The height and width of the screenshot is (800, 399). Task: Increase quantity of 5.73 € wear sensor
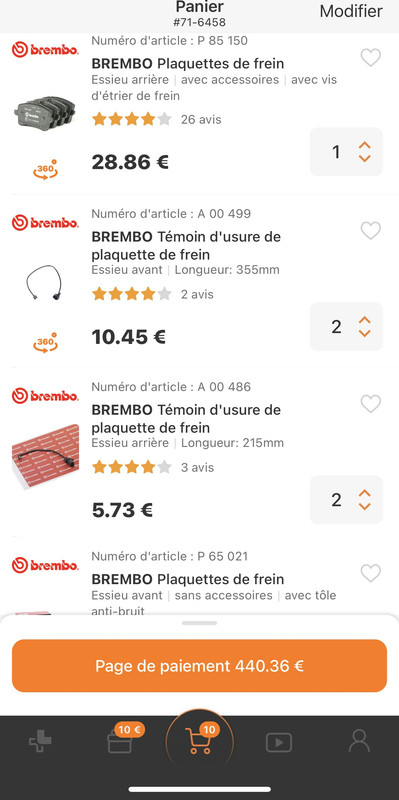point(364,492)
